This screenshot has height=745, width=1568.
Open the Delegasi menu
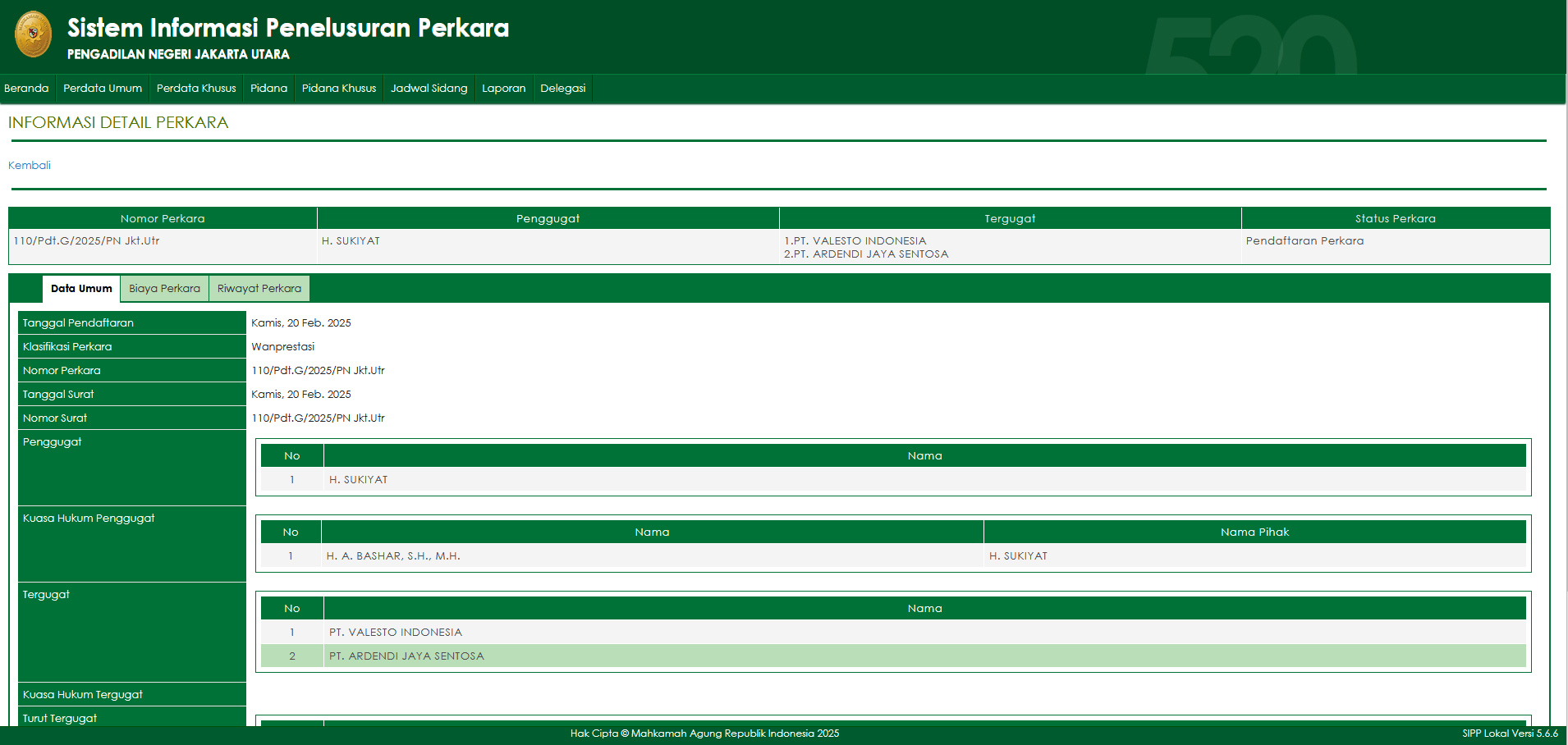click(x=562, y=89)
